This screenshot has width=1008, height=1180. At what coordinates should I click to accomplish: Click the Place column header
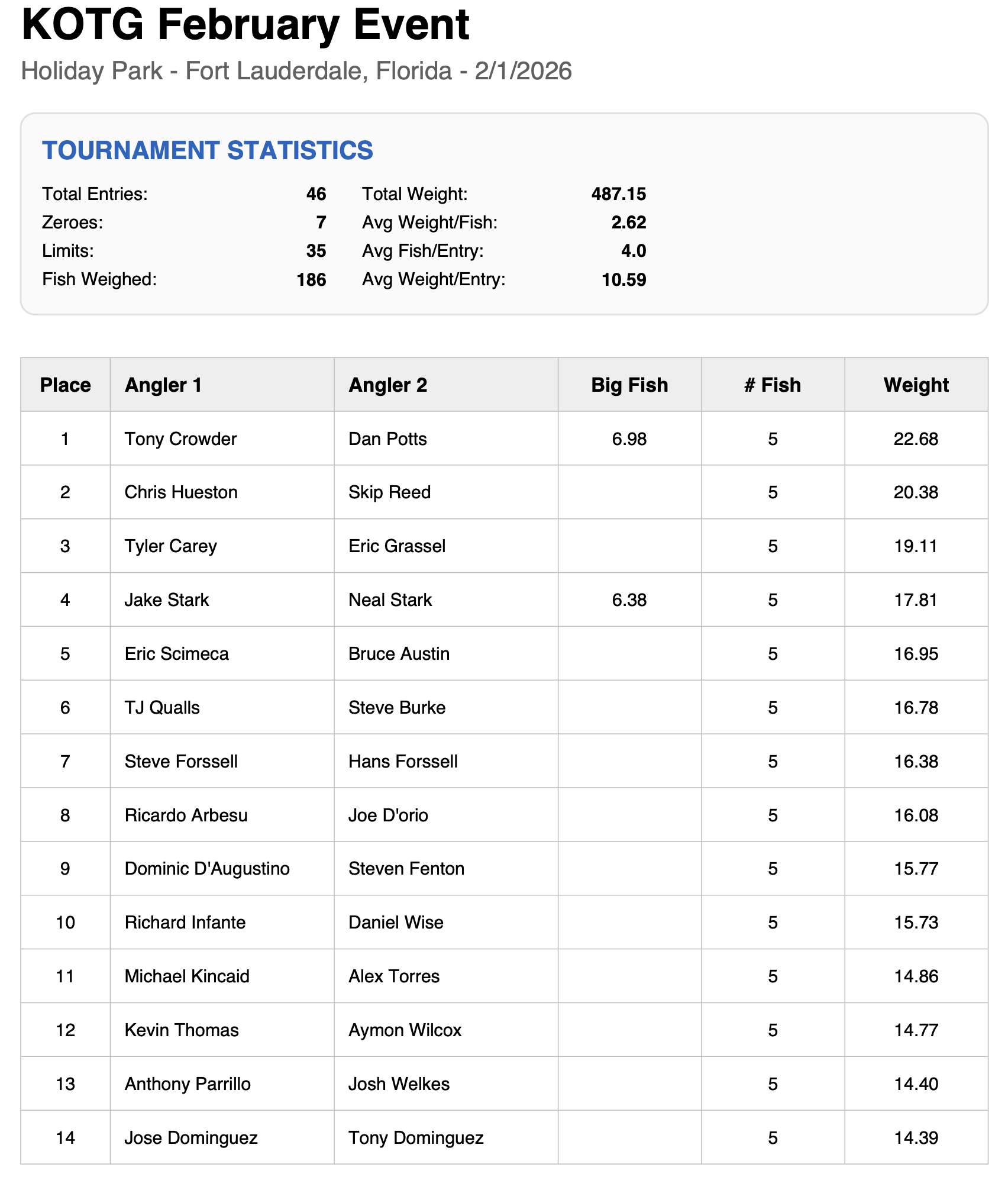tap(65, 385)
